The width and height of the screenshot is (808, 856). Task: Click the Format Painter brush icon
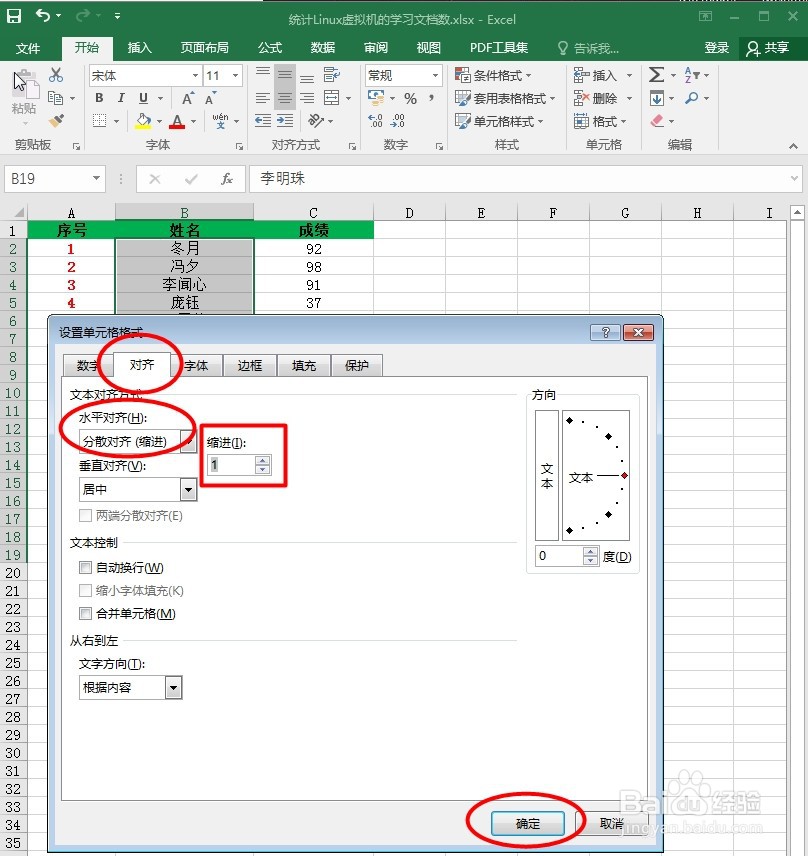pyautogui.click(x=56, y=121)
